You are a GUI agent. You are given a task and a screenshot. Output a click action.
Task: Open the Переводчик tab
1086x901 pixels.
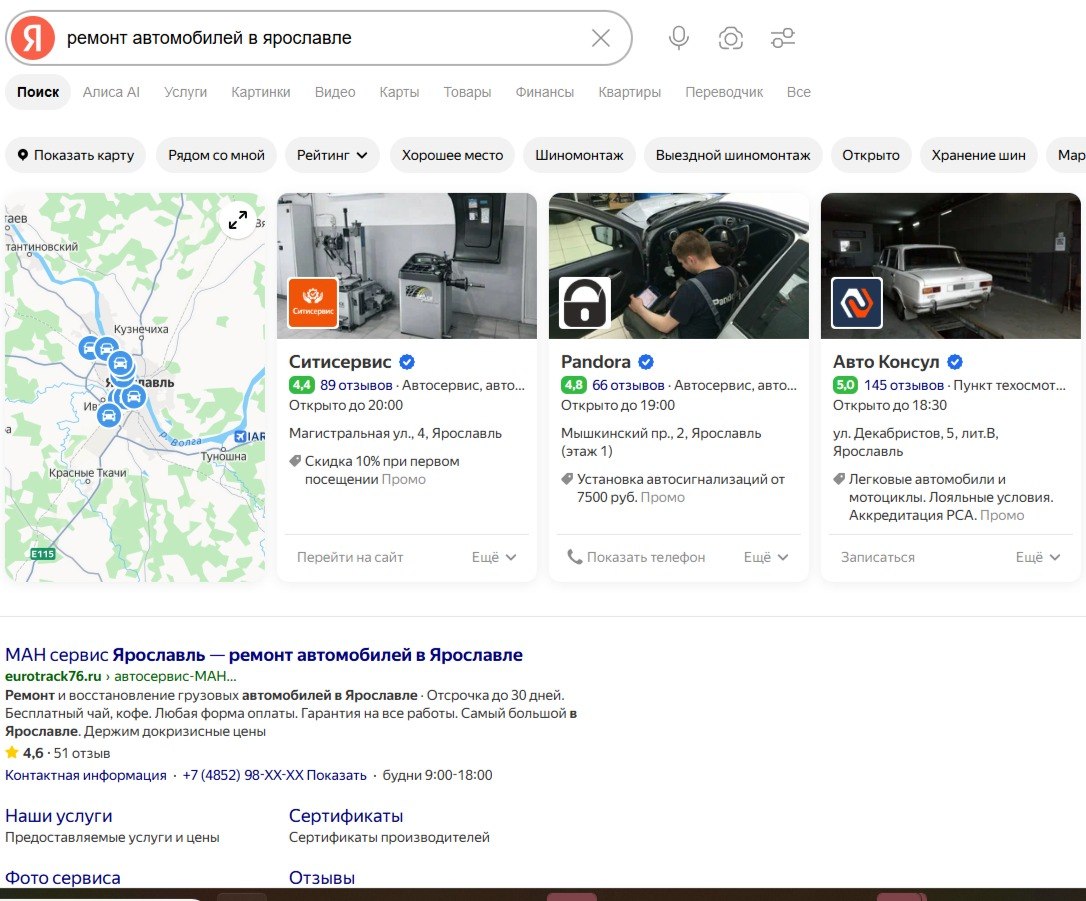724,92
